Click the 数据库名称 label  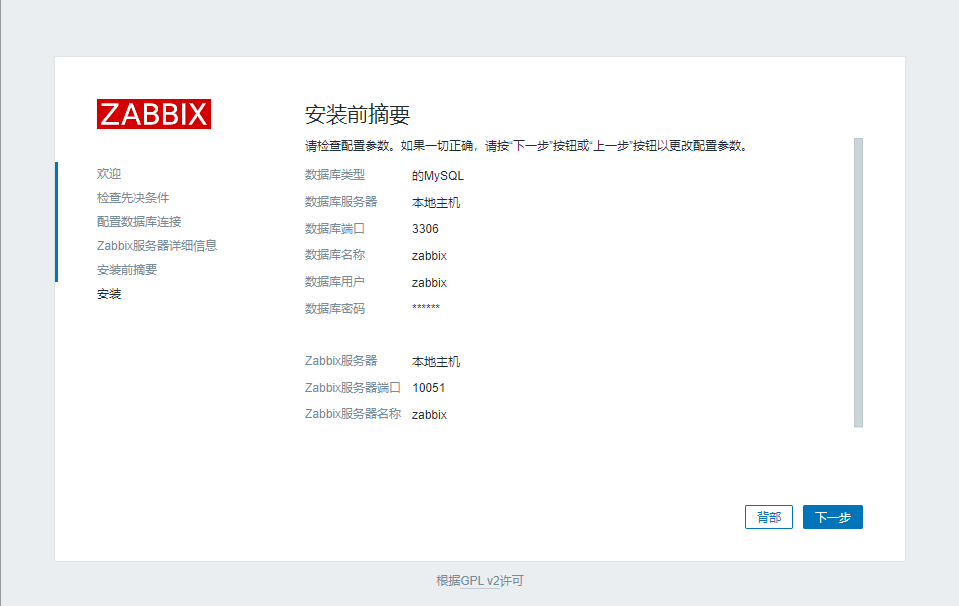click(x=335, y=255)
